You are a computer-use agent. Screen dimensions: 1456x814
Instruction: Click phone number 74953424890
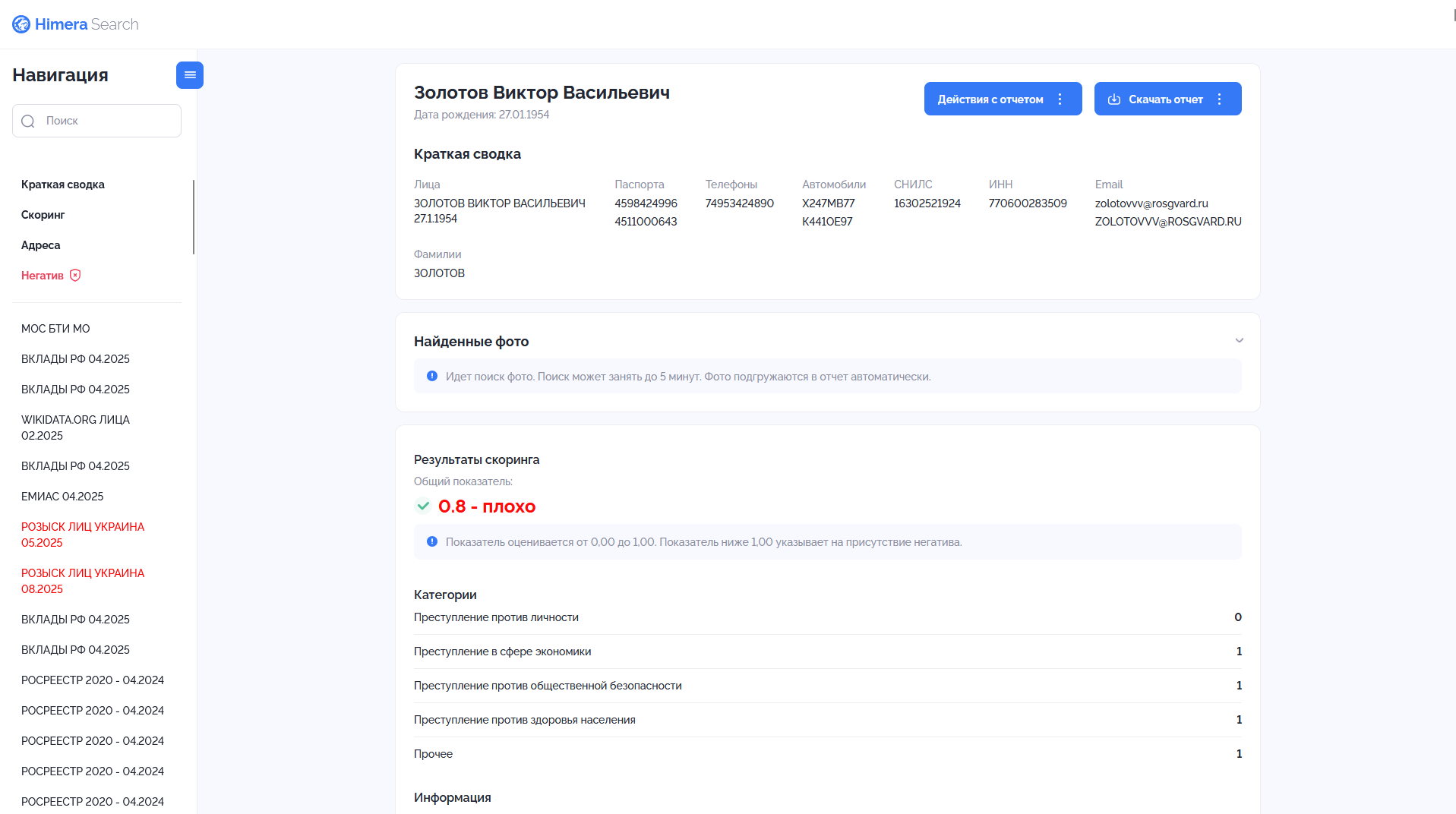click(740, 204)
